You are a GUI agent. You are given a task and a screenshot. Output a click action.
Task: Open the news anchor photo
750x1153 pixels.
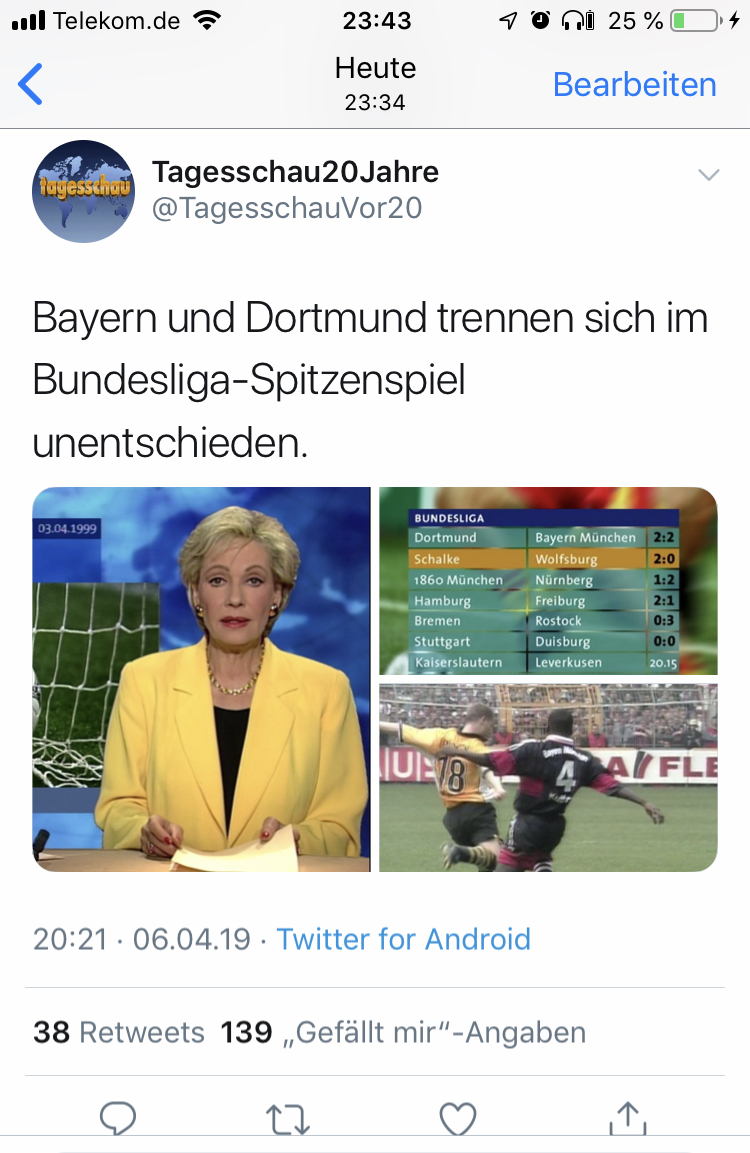click(201, 679)
